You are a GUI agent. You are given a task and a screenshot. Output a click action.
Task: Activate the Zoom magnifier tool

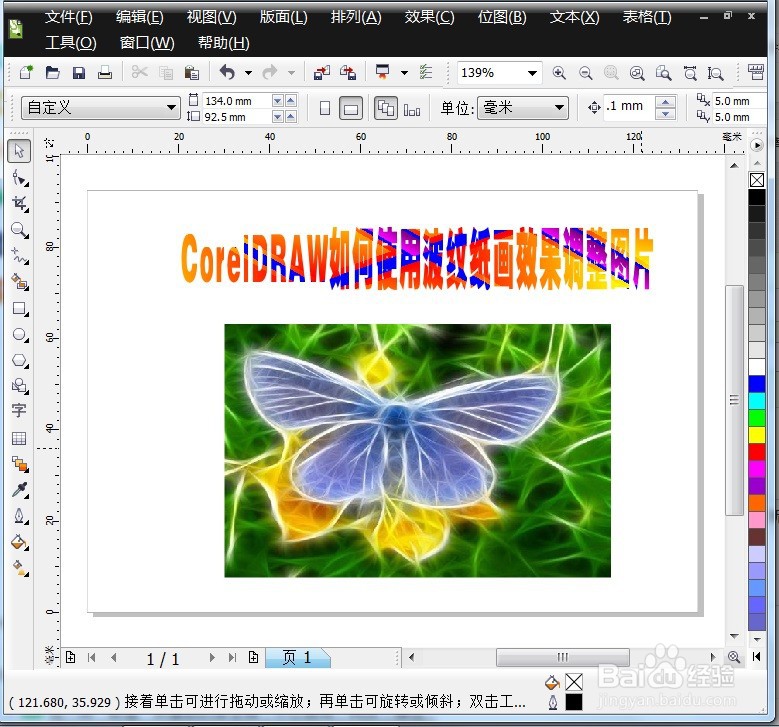[19, 230]
